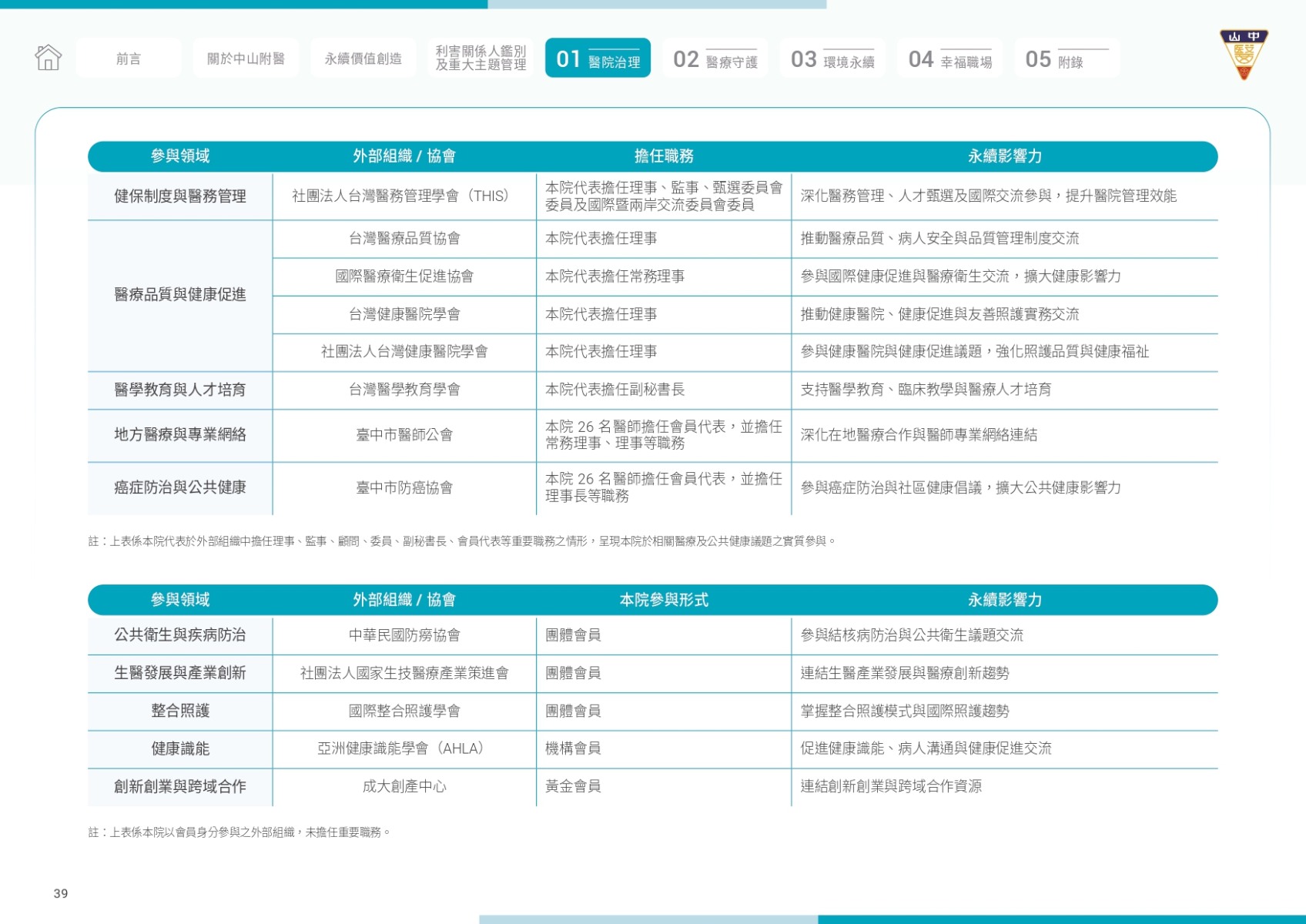Image resolution: width=1306 pixels, height=924 pixels.
Task: Click the footnote 註：上表係本院以會員身分參與之外部組織
Action: tap(240, 832)
